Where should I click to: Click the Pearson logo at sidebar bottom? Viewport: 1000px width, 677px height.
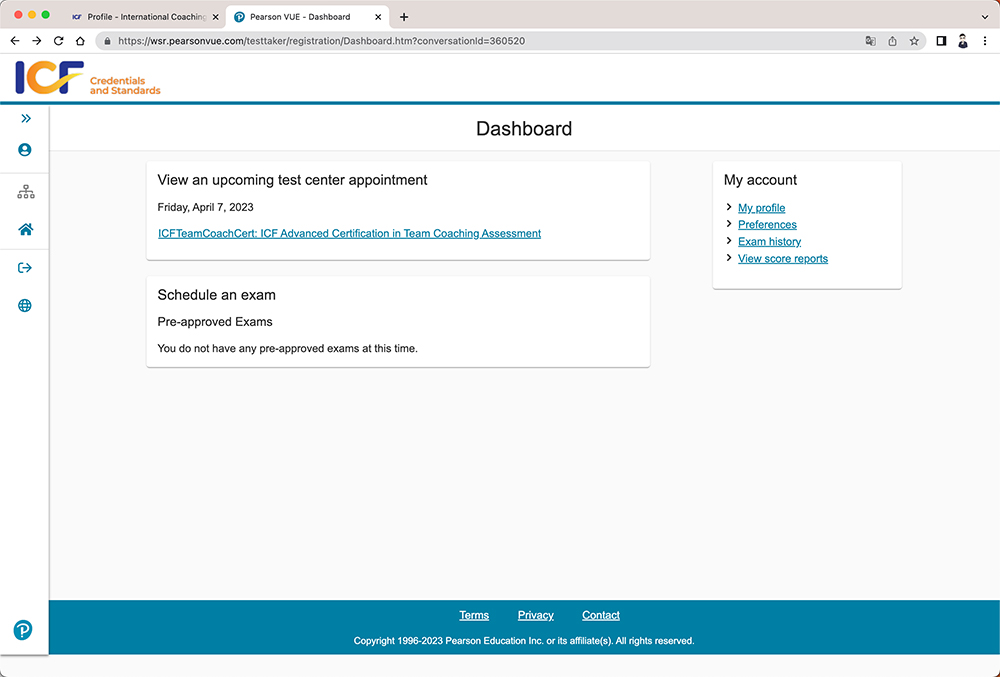click(23, 630)
